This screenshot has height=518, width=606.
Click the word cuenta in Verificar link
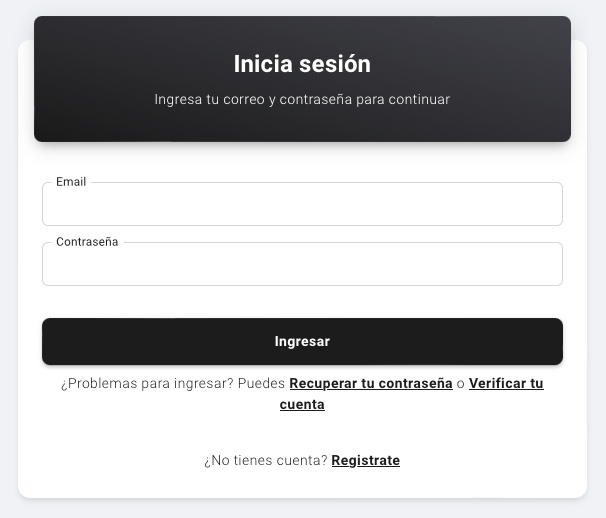click(x=302, y=405)
